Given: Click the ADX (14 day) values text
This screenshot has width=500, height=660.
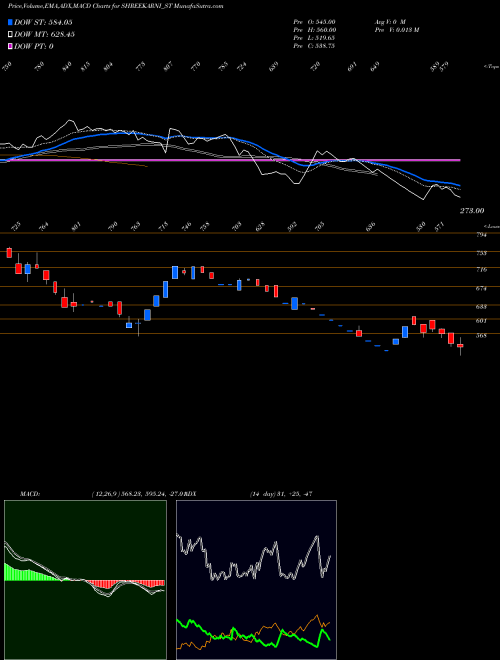Looking at the screenshot, I should 280,494.
